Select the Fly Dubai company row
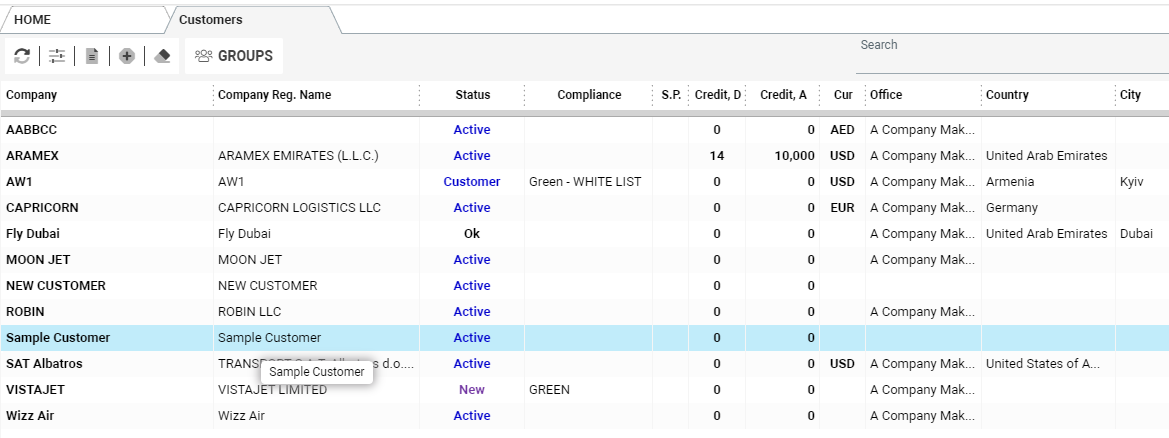The image size is (1169, 438). pos(33,234)
